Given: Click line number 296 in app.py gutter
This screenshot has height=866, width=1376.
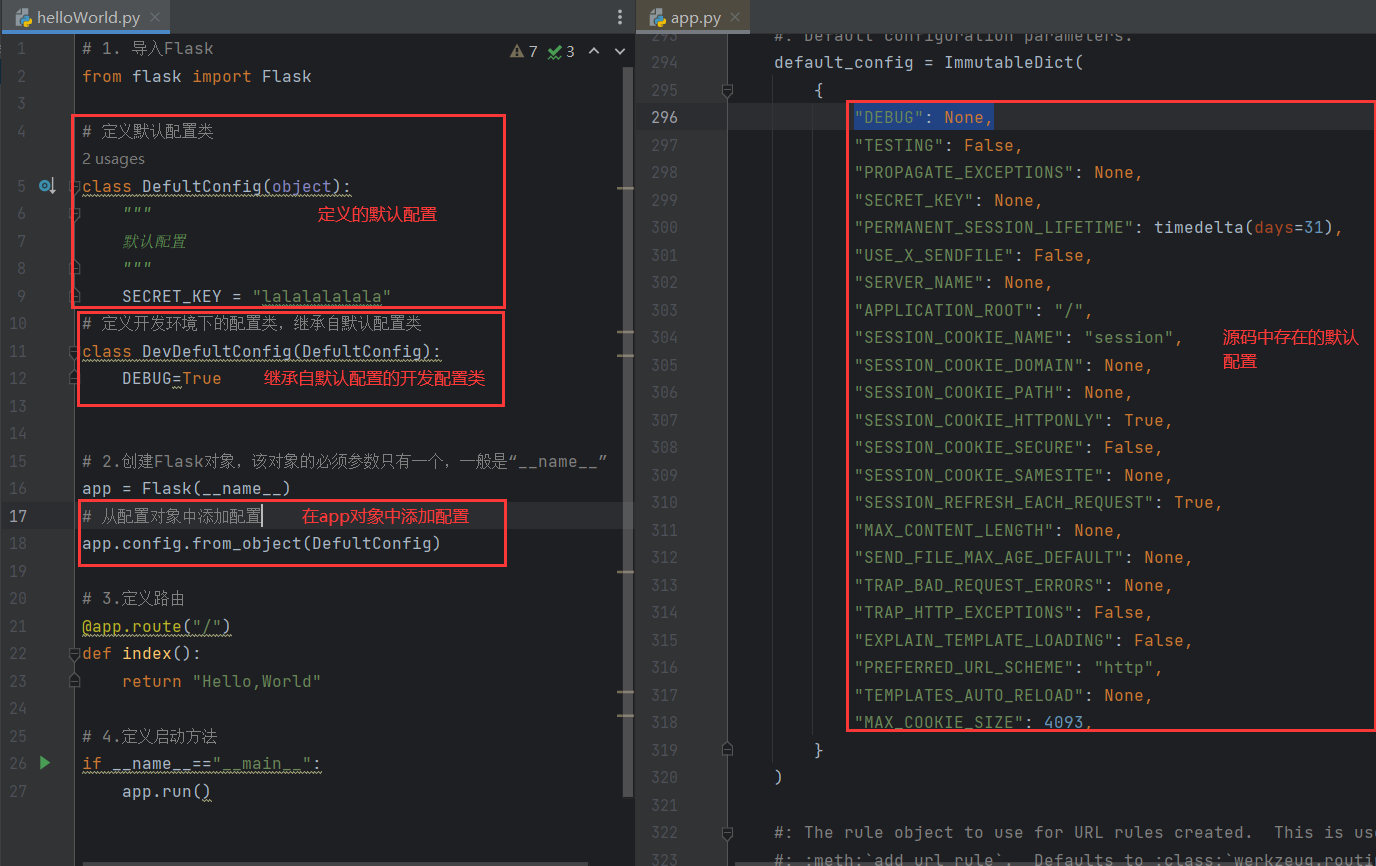Looking at the screenshot, I should pyautogui.click(x=664, y=117).
